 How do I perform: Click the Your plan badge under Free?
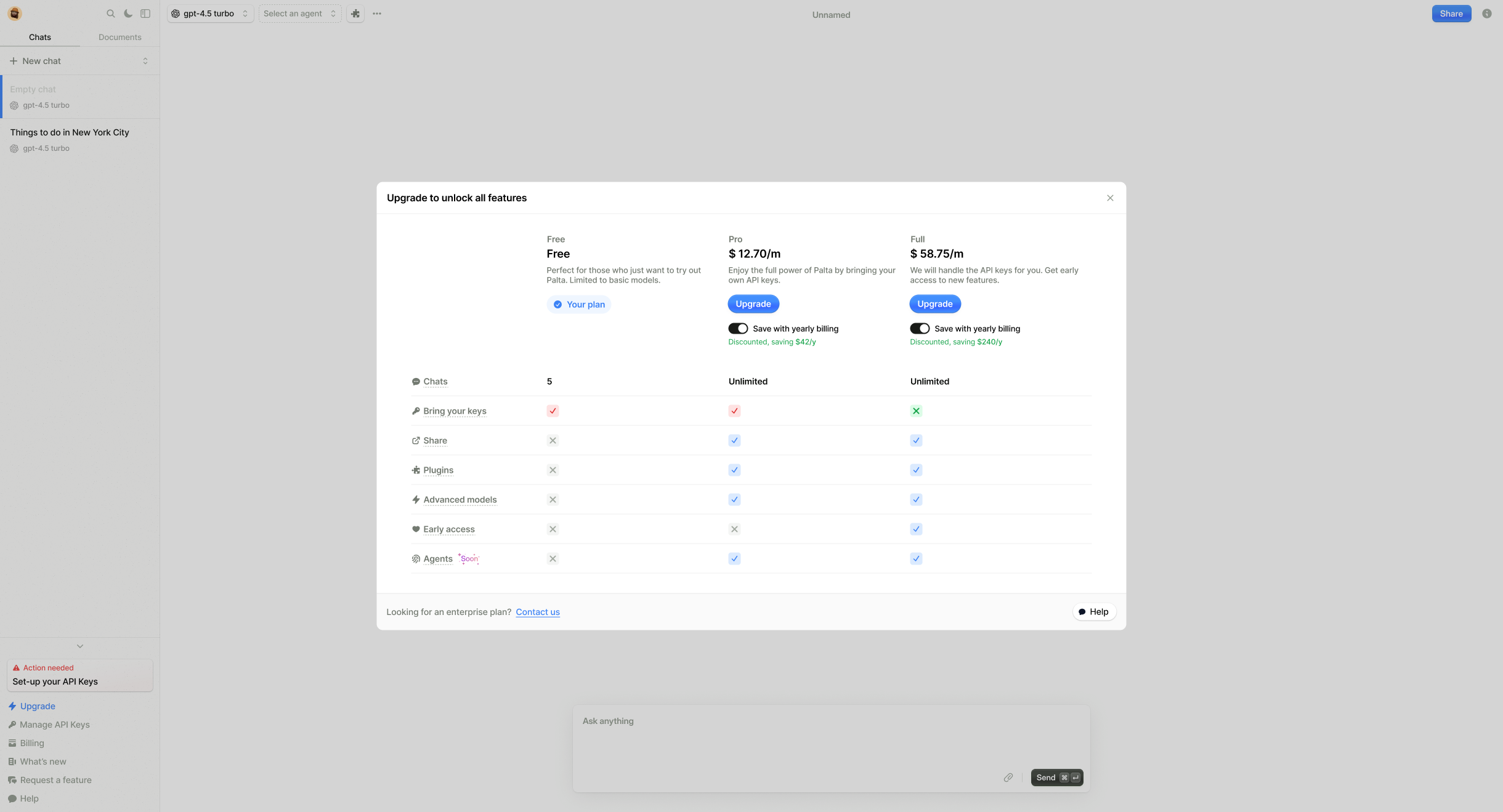click(x=579, y=305)
